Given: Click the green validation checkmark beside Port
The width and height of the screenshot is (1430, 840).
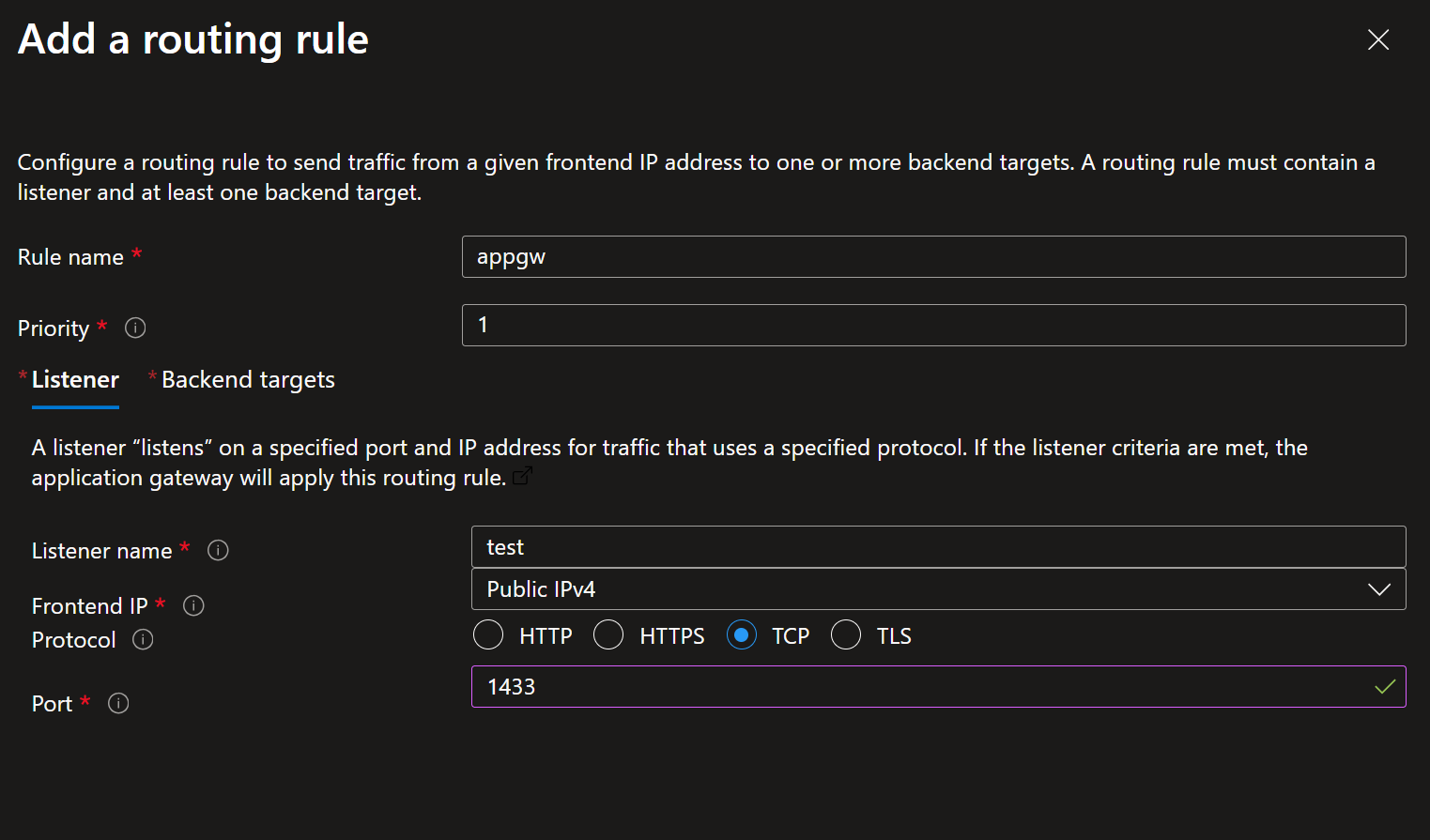Looking at the screenshot, I should click(x=1385, y=686).
